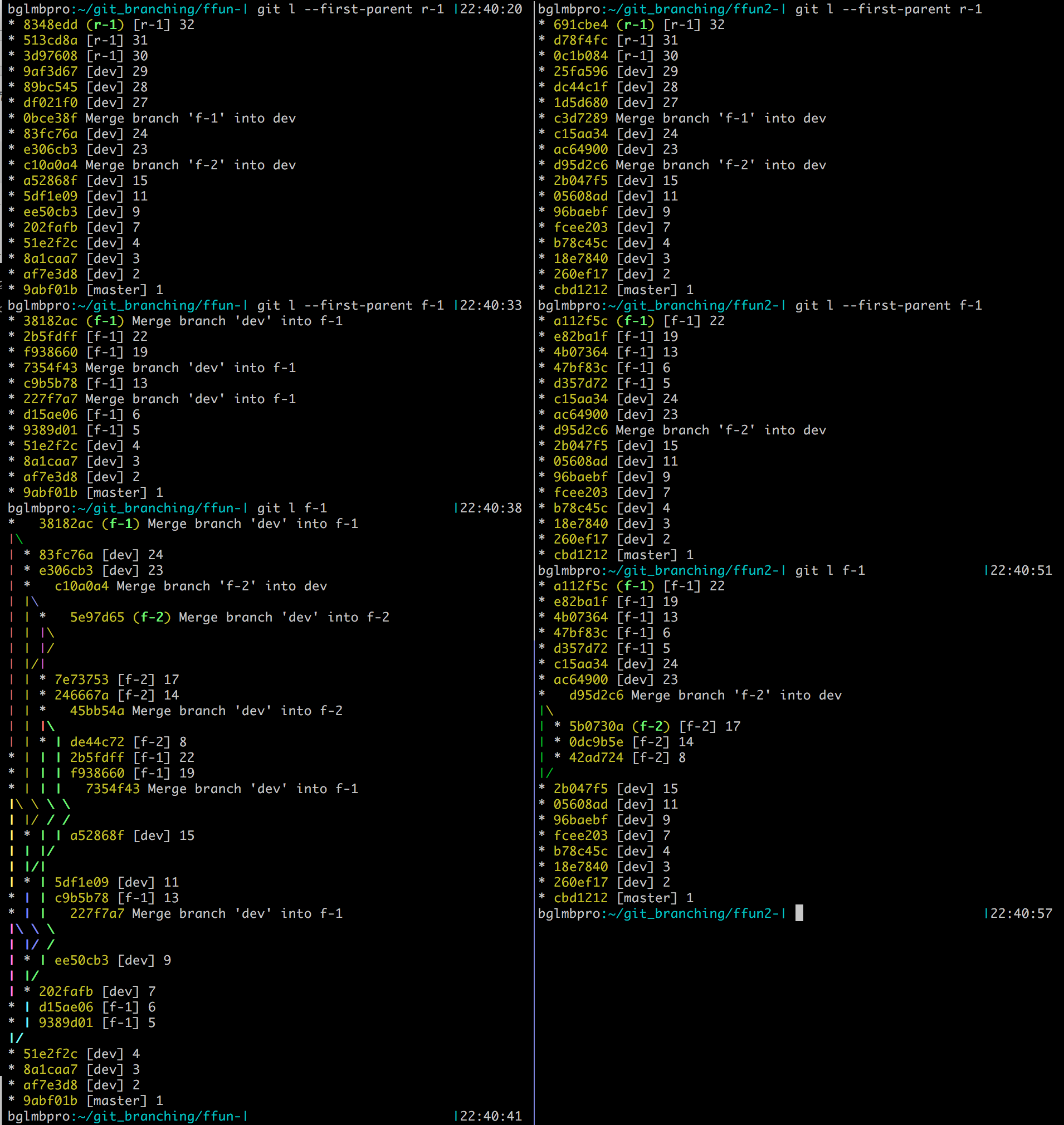Select merge commit hash 0bce38f
This screenshot has width=1064, height=1125.
tap(51, 118)
